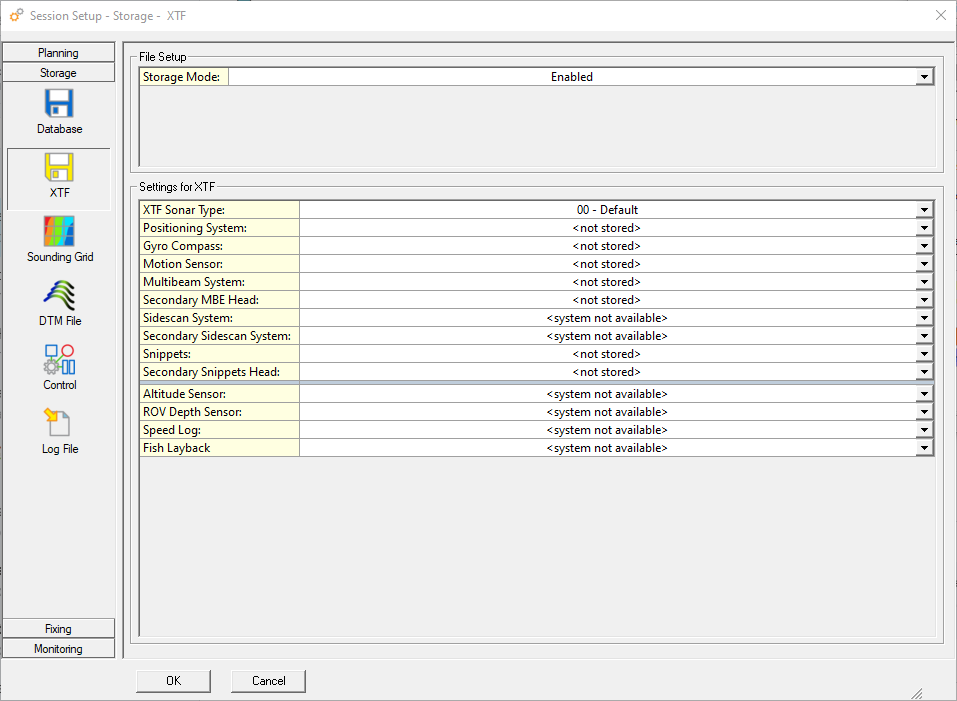Click the app icon in title bar
The width and height of the screenshot is (957, 701).
16,15
